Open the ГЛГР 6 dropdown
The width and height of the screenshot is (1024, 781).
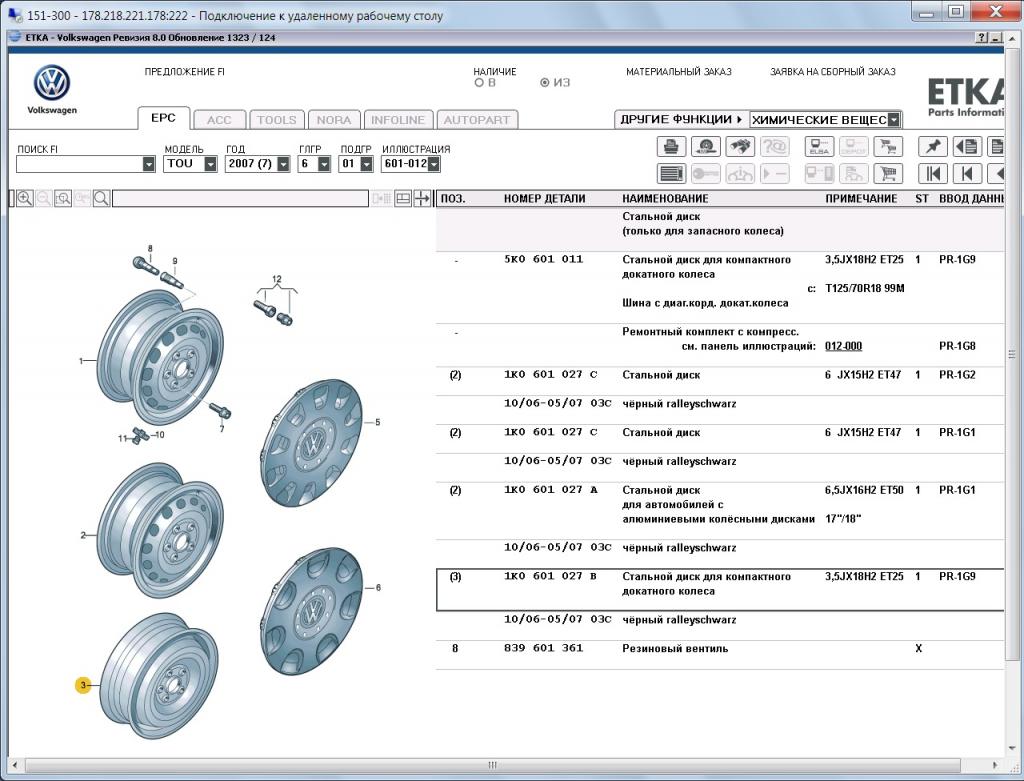click(x=324, y=164)
